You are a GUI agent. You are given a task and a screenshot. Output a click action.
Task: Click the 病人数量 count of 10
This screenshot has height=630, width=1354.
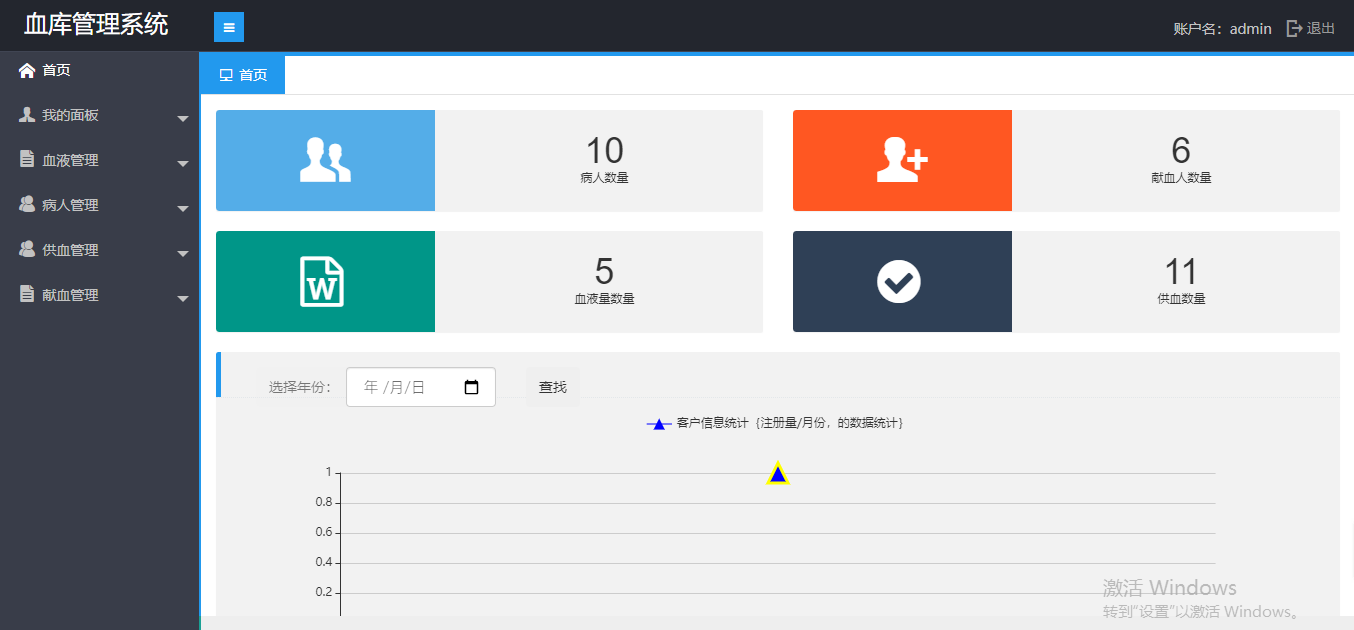point(604,151)
